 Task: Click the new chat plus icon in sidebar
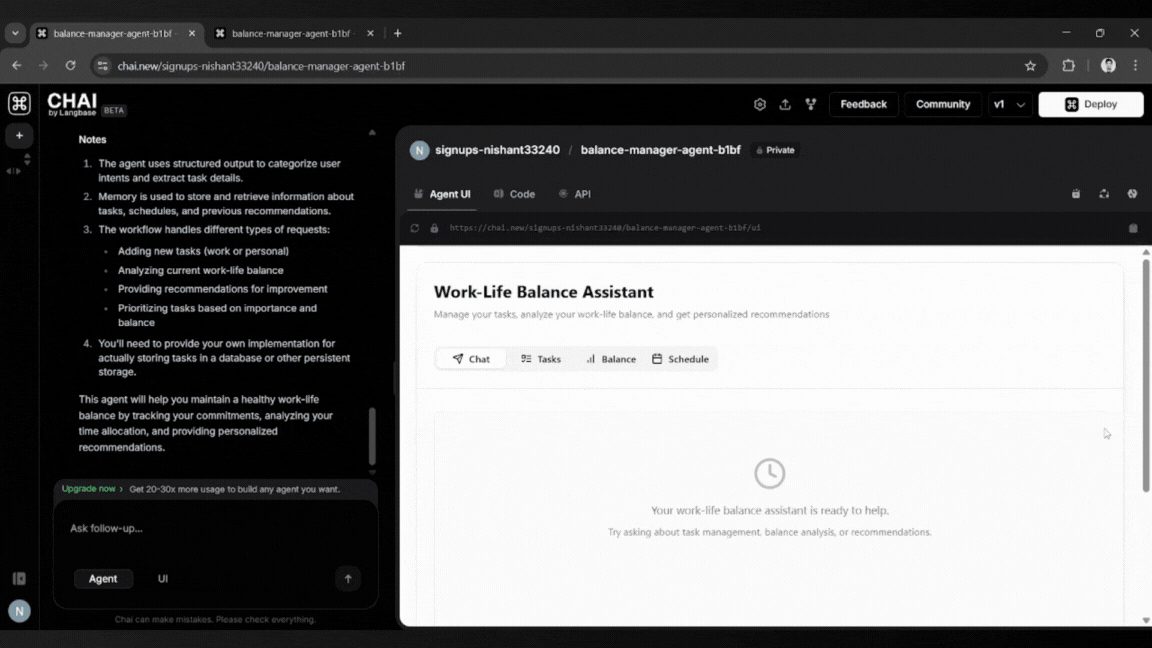(x=19, y=135)
